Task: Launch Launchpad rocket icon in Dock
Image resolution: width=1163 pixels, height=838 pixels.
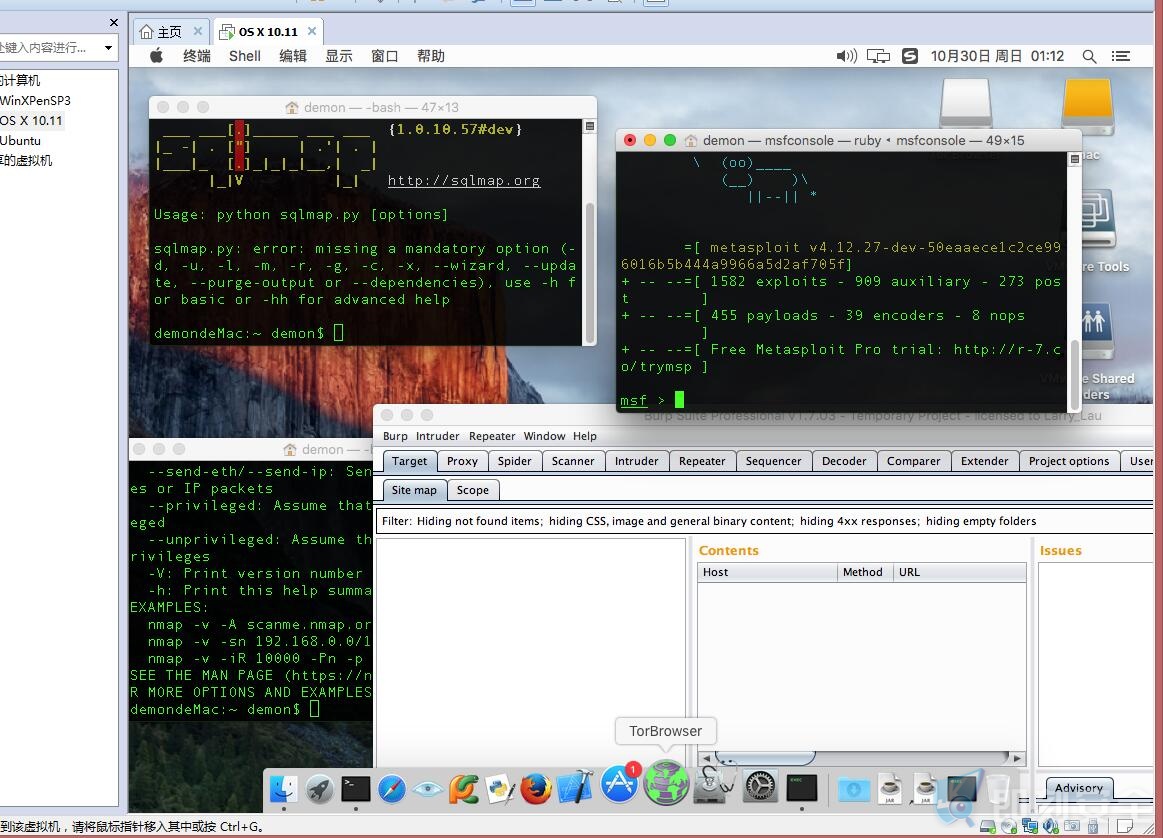Action: [x=320, y=789]
